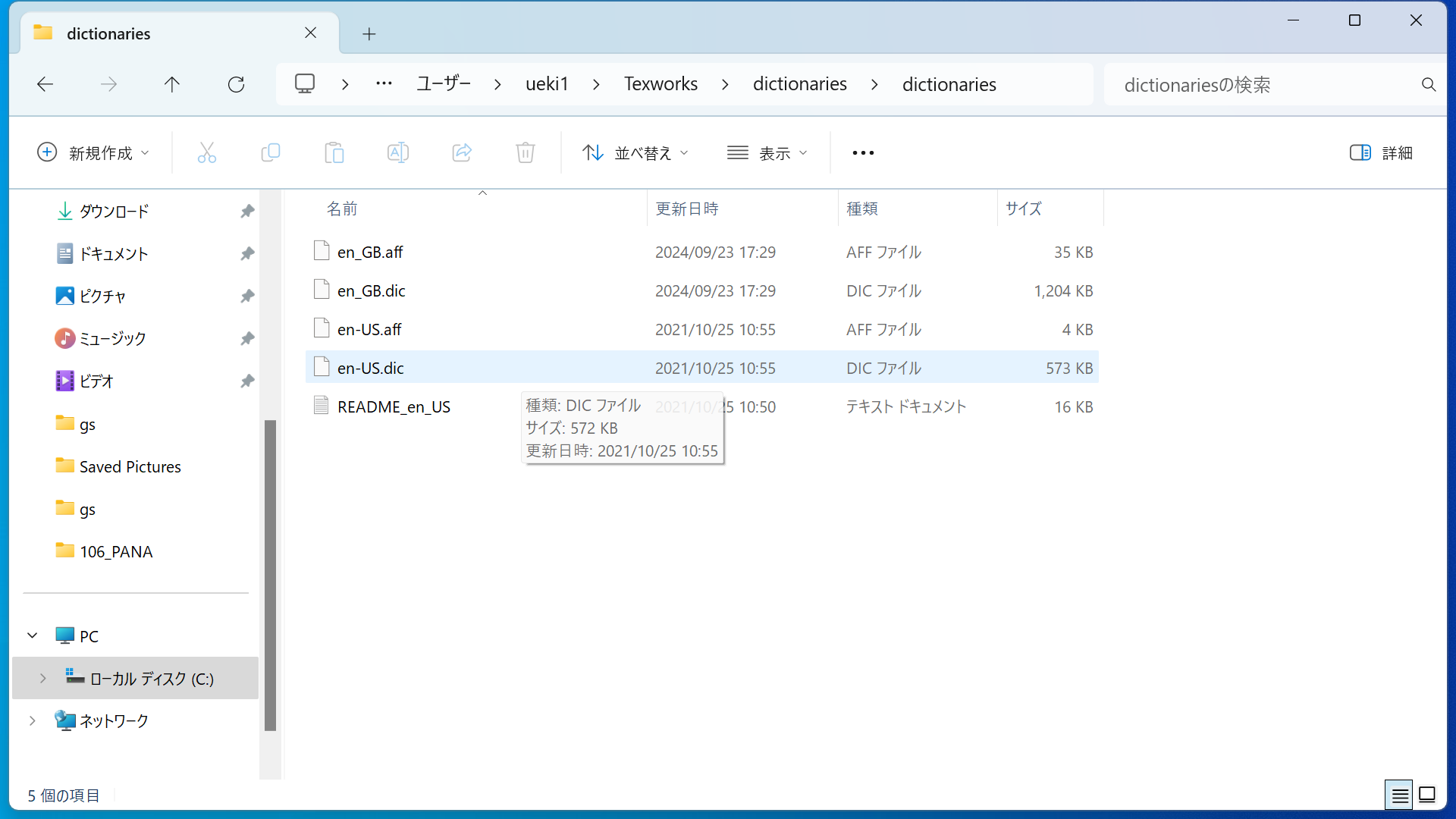1456x819 pixels.
Task: Show hidden breadcrumb path ellipsis
Action: 384,83
